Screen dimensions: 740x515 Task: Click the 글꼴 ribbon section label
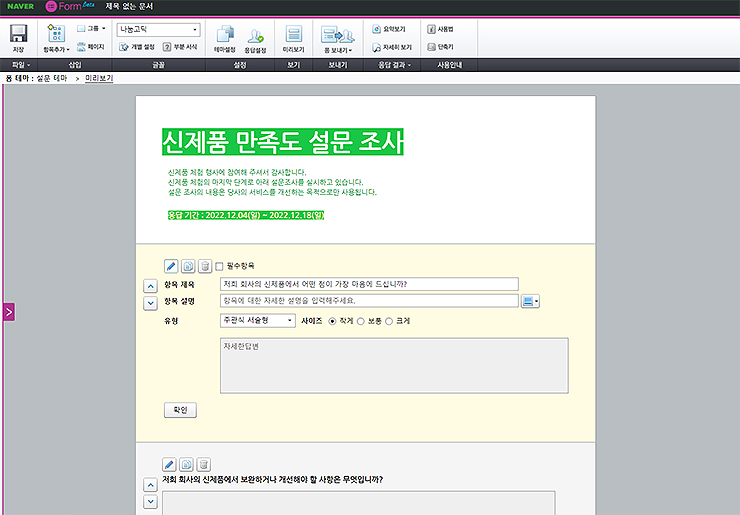pyautogui.click(x=158, y=65)
